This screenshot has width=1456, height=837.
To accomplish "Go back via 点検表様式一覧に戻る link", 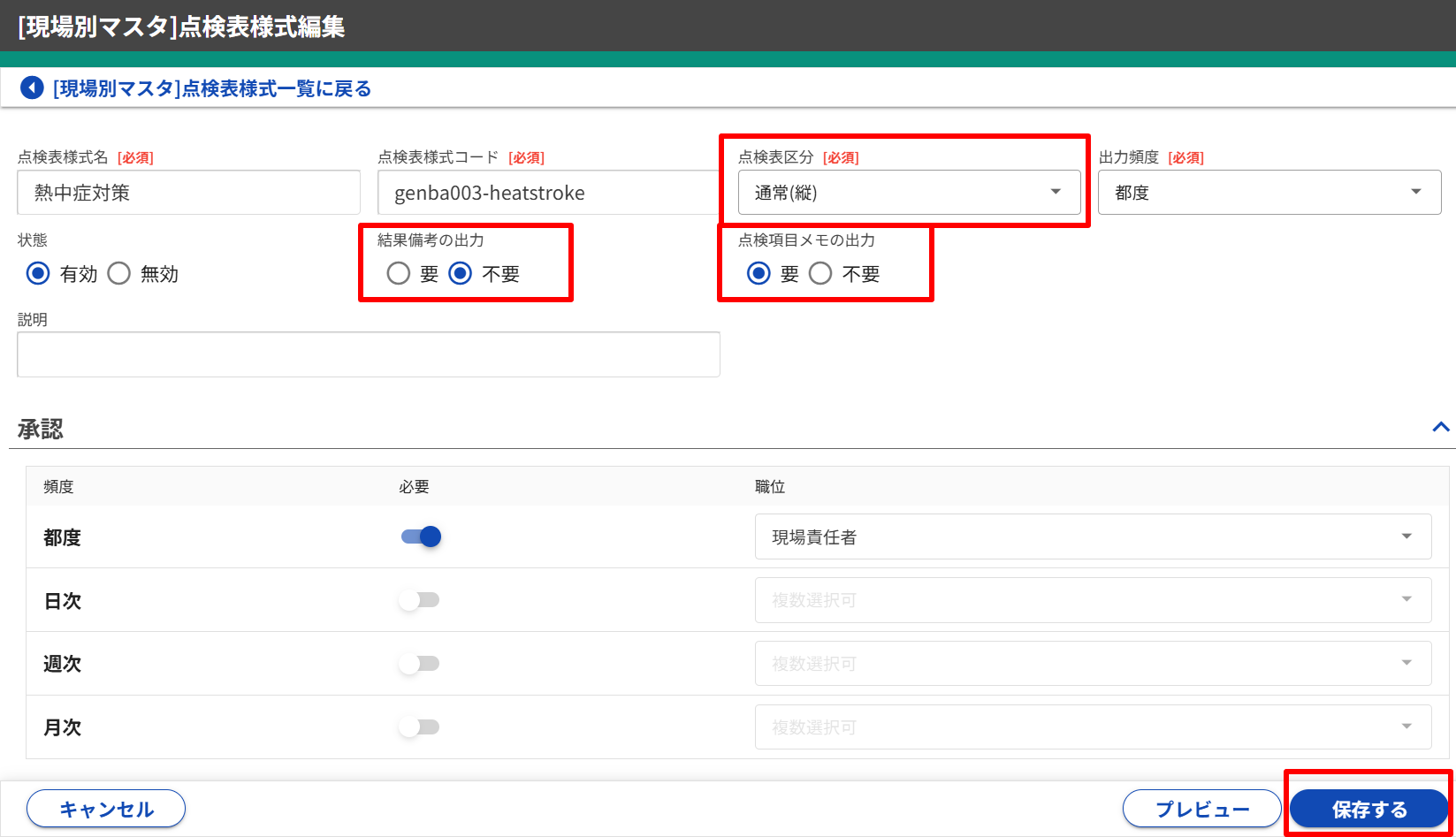I will coord(212,88).
